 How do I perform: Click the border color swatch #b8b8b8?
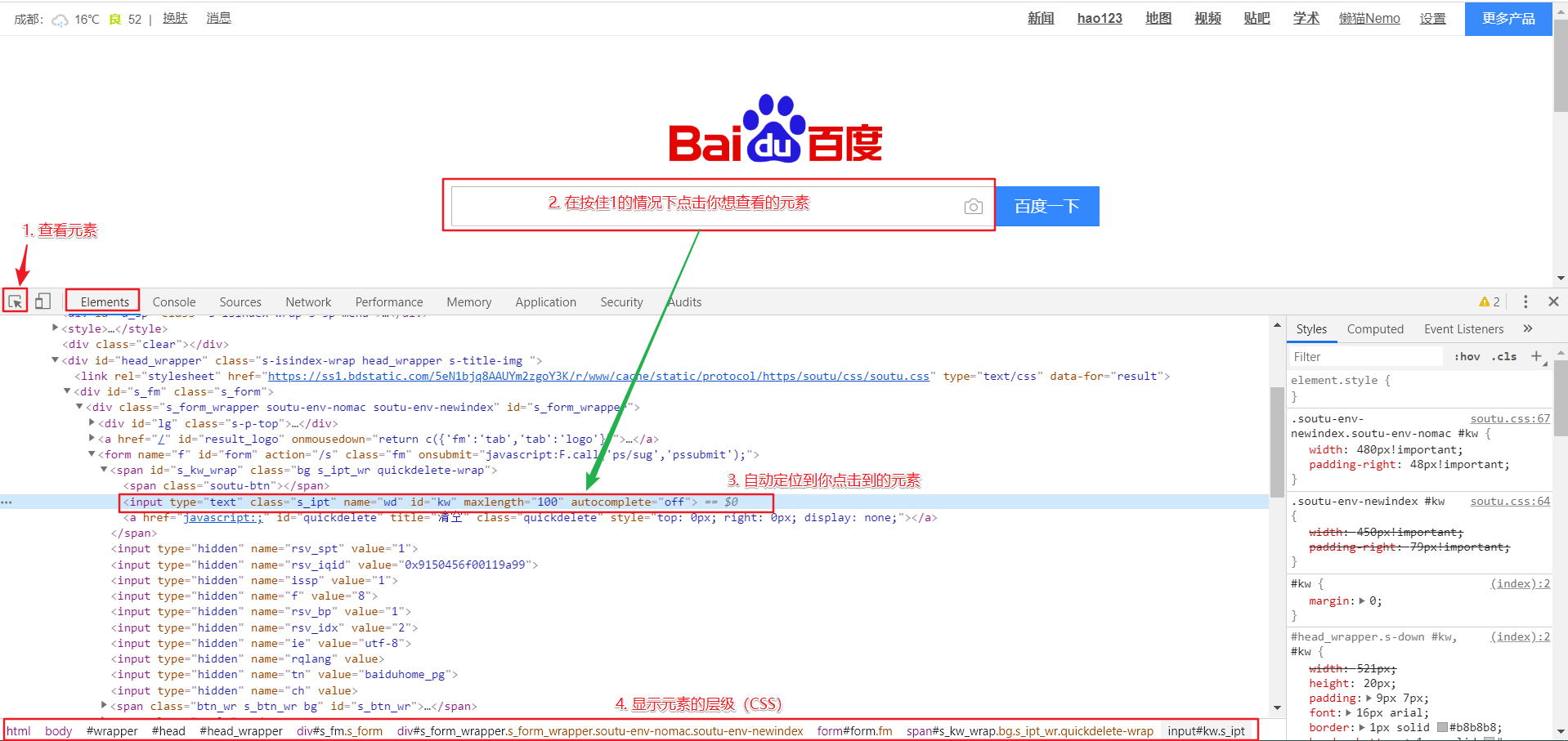[x=1442, y=727]
